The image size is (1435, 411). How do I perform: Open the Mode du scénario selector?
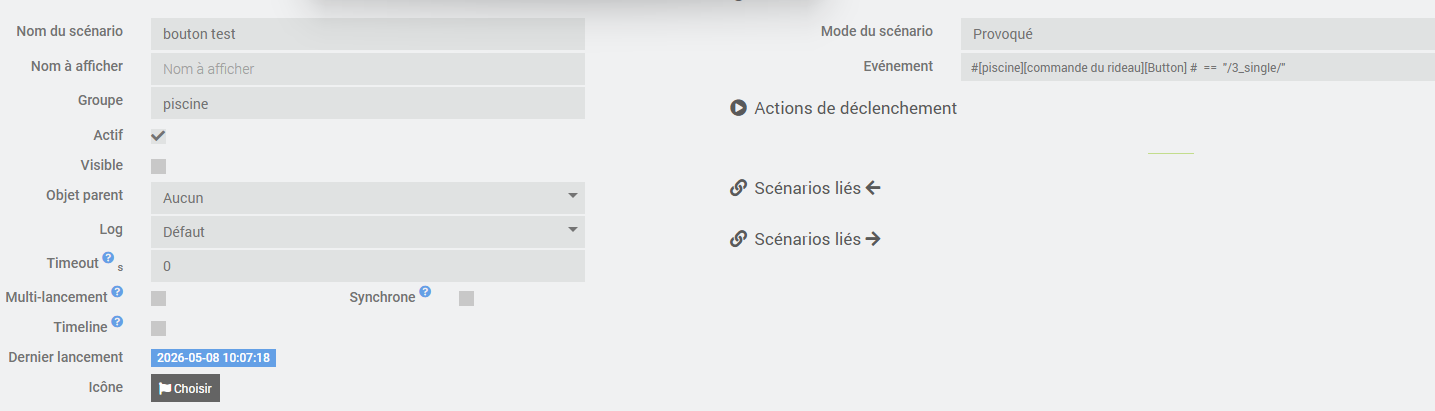coord(1198,33)
